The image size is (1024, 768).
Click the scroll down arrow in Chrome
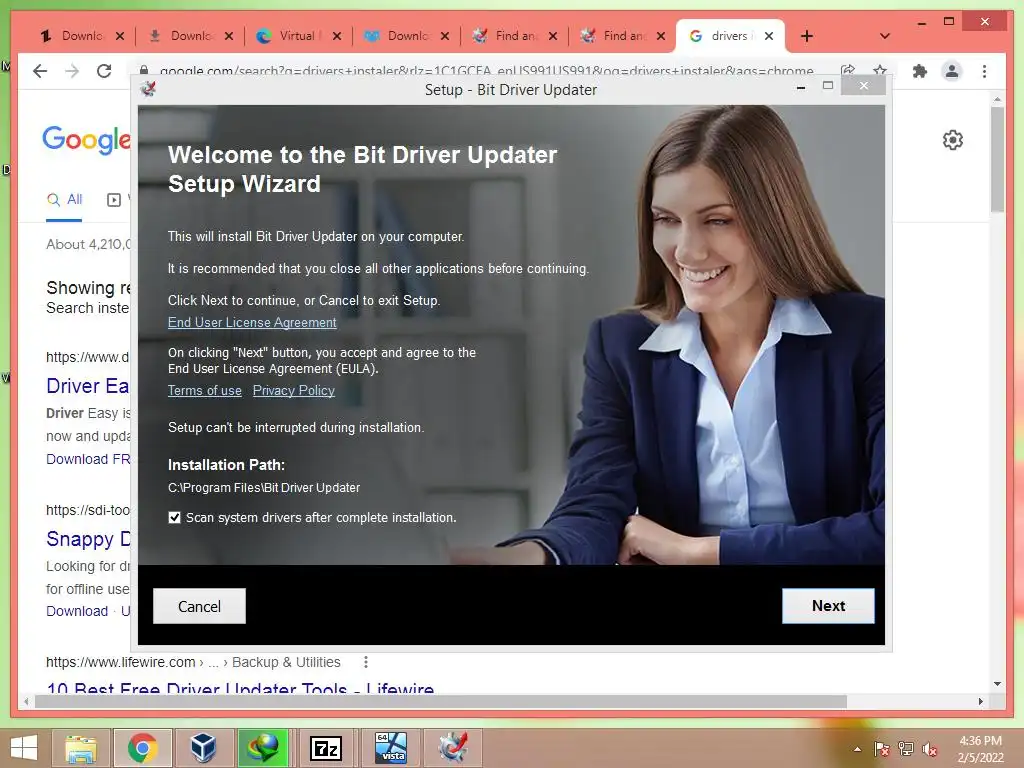(997, 684)
